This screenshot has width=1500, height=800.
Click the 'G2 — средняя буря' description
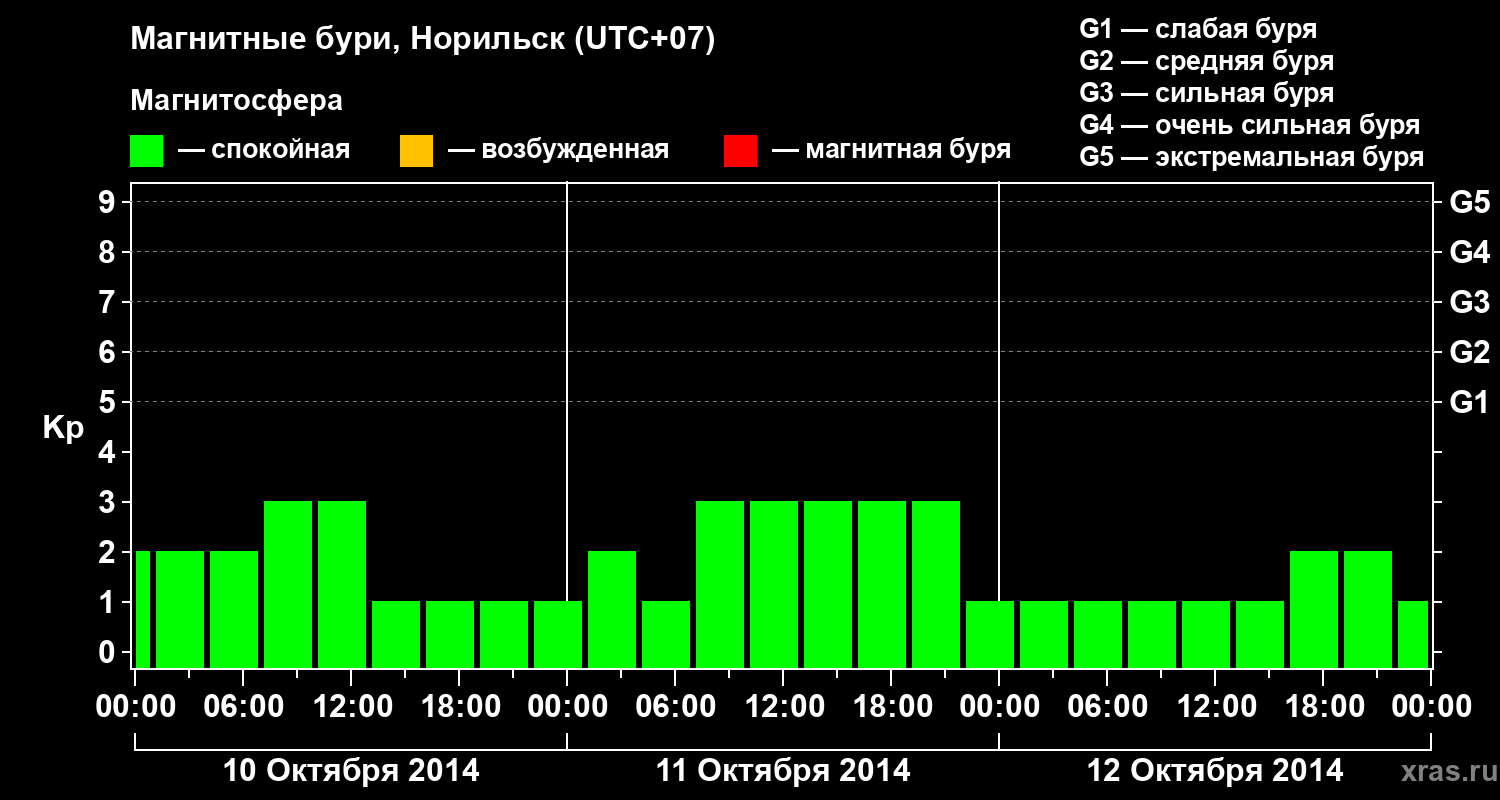pos(1206,61)
